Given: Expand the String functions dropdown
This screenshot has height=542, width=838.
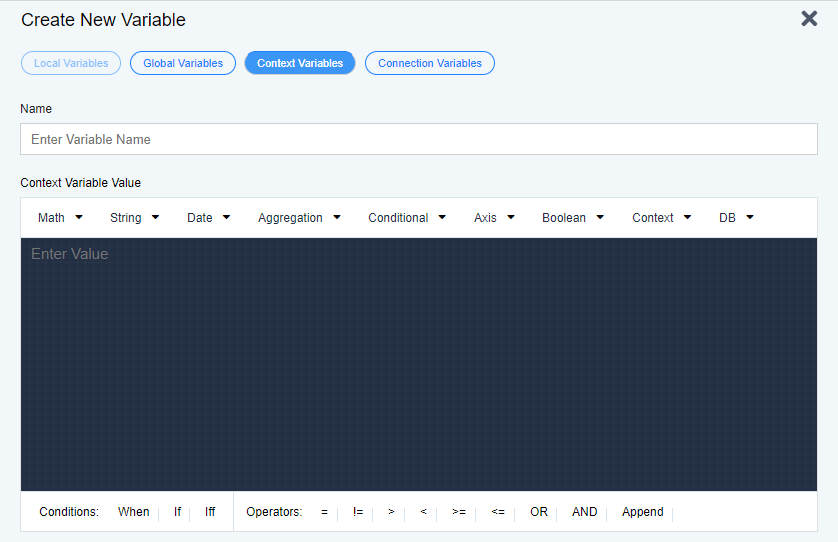Looking at the screenshot, I should pyautogui.click(x=134, y=218).
